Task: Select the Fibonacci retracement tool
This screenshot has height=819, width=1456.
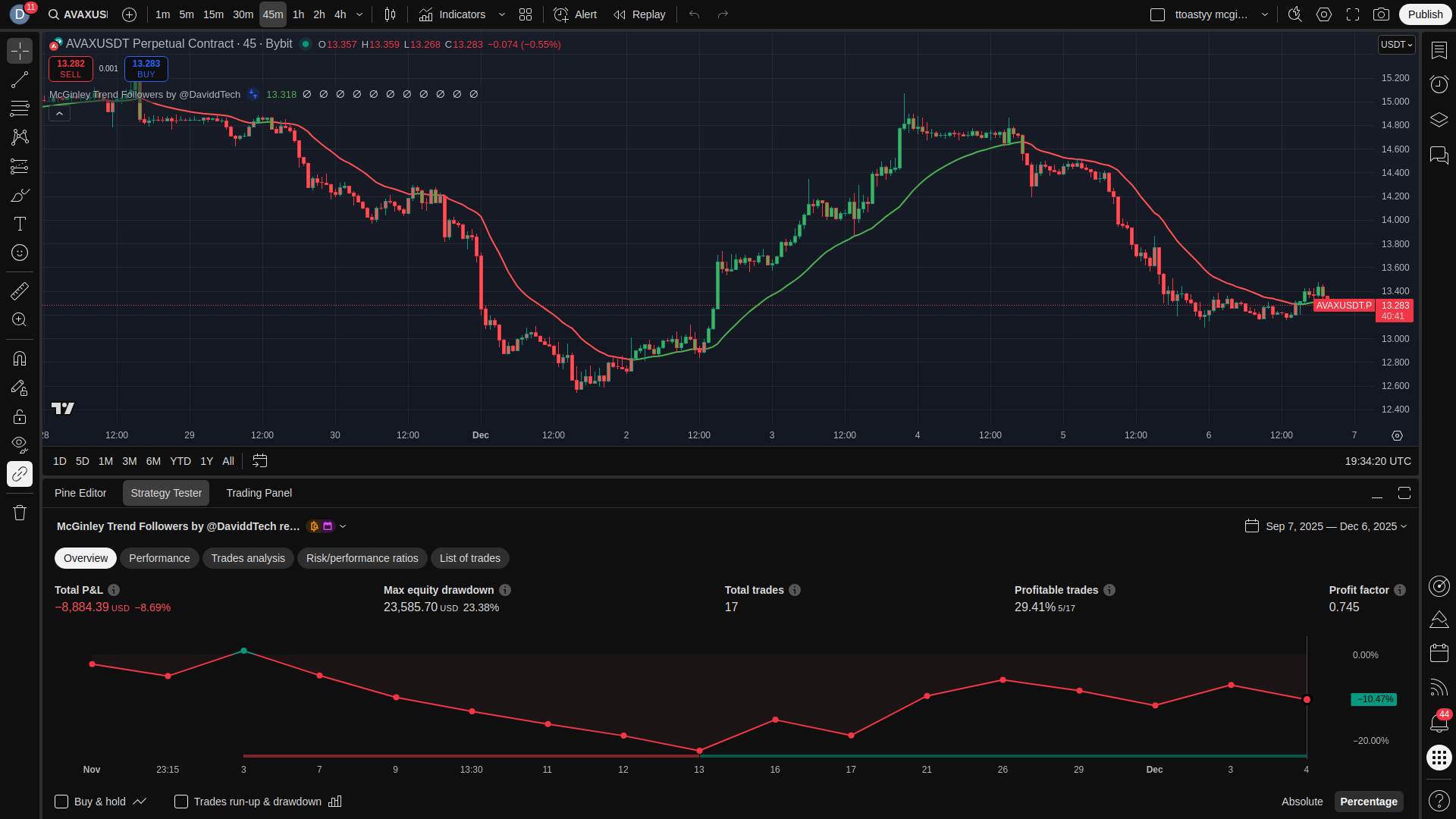Action: 20,108
